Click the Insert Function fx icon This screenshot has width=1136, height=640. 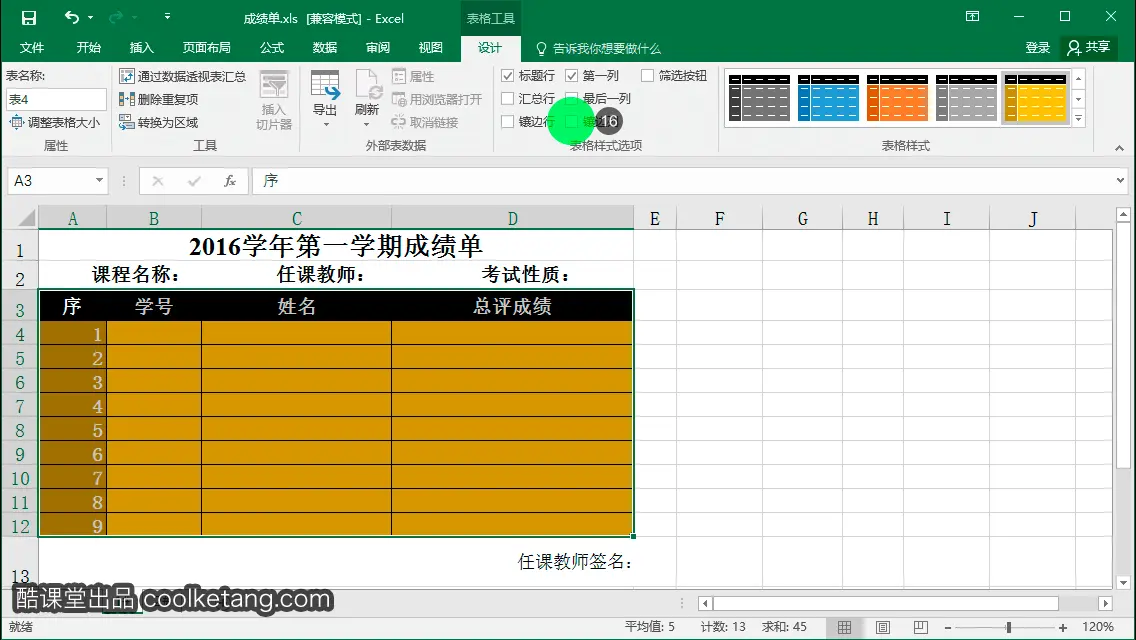tap(230, 181)
